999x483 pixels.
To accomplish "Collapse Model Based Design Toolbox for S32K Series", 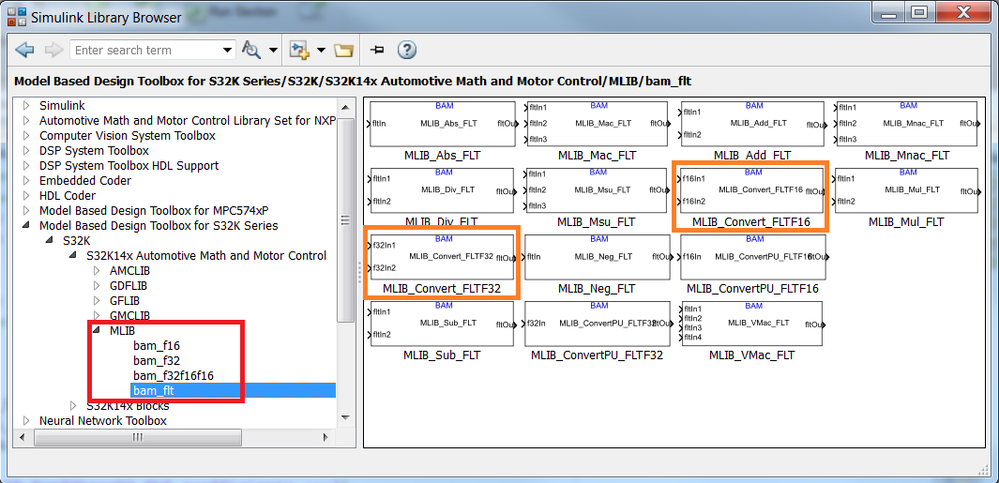I will point(26,226).
